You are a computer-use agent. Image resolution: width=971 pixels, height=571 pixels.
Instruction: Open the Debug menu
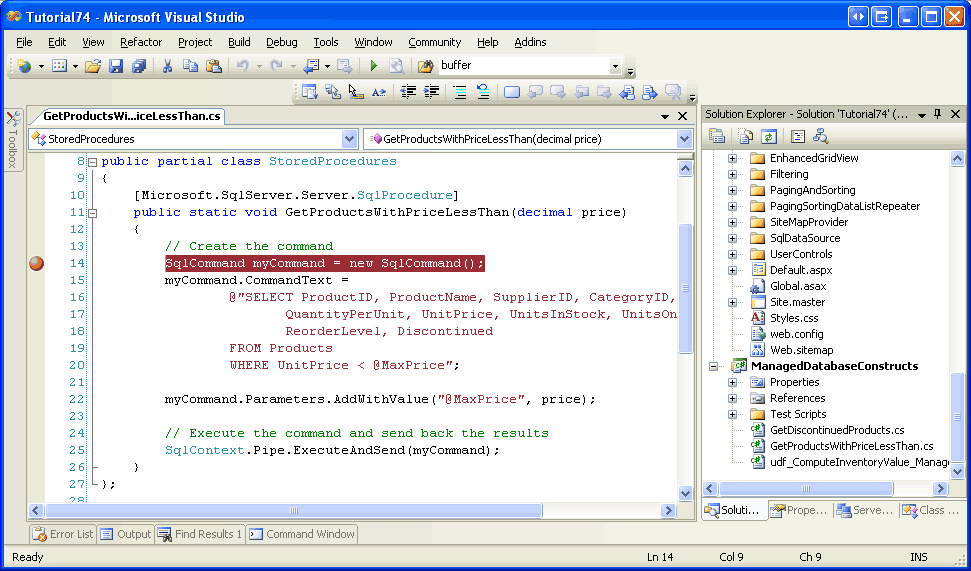point(281,42)
